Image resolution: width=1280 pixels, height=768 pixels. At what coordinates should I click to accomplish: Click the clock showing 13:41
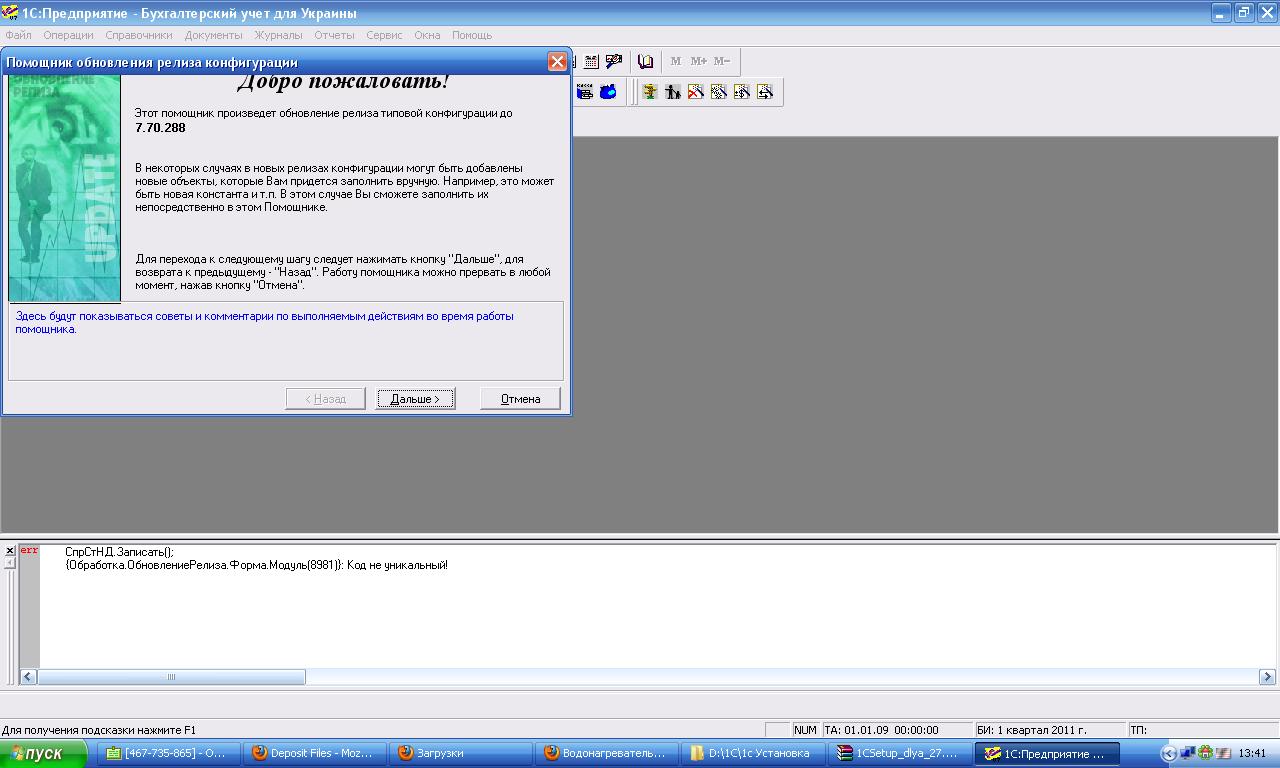pyautogui.click(x=1252, y=753)
